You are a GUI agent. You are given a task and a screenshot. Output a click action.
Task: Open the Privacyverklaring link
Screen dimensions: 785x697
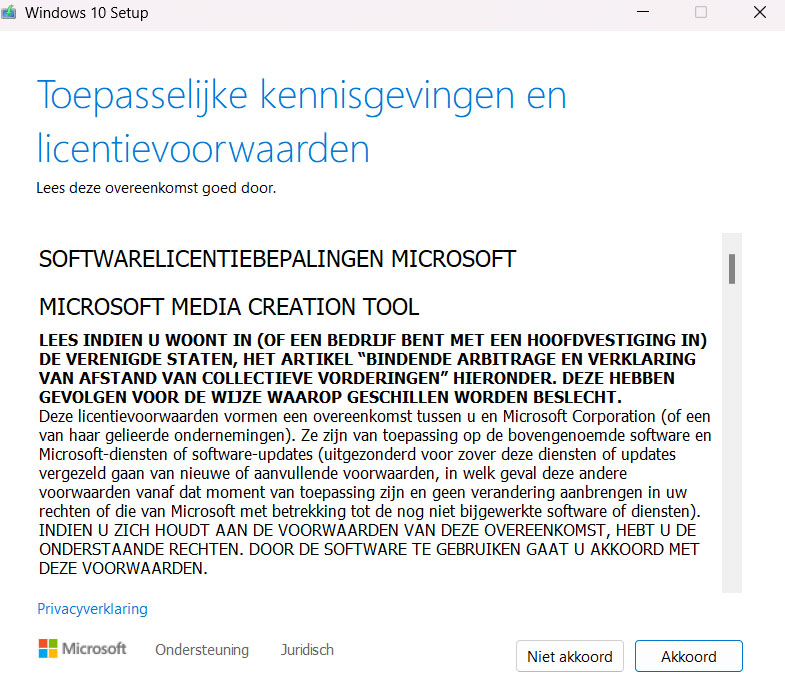(x=93, y=609)
